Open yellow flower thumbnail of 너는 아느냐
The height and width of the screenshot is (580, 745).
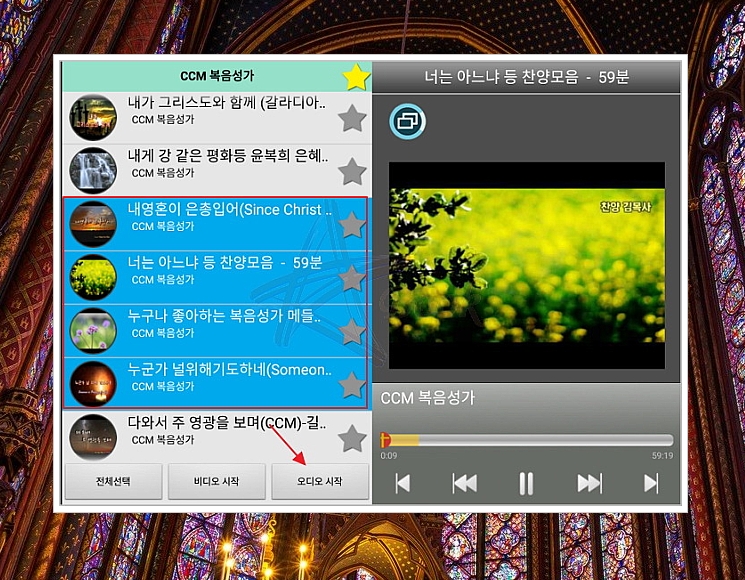pos(93,277)
